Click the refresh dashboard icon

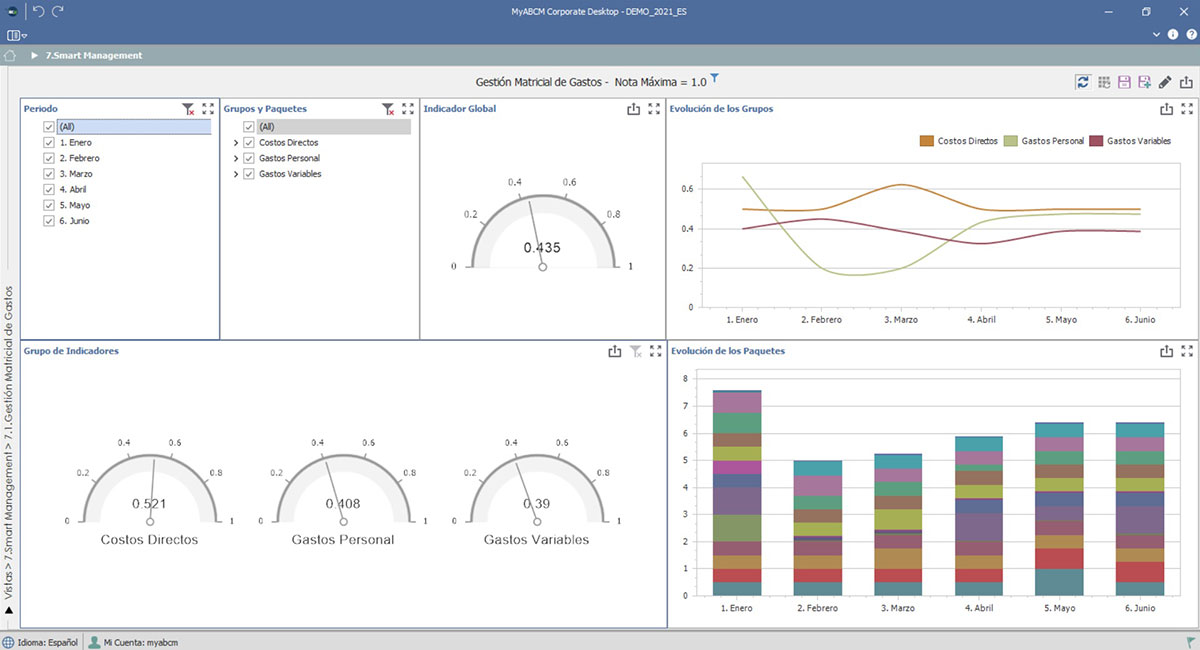[x=1083, y=82]
